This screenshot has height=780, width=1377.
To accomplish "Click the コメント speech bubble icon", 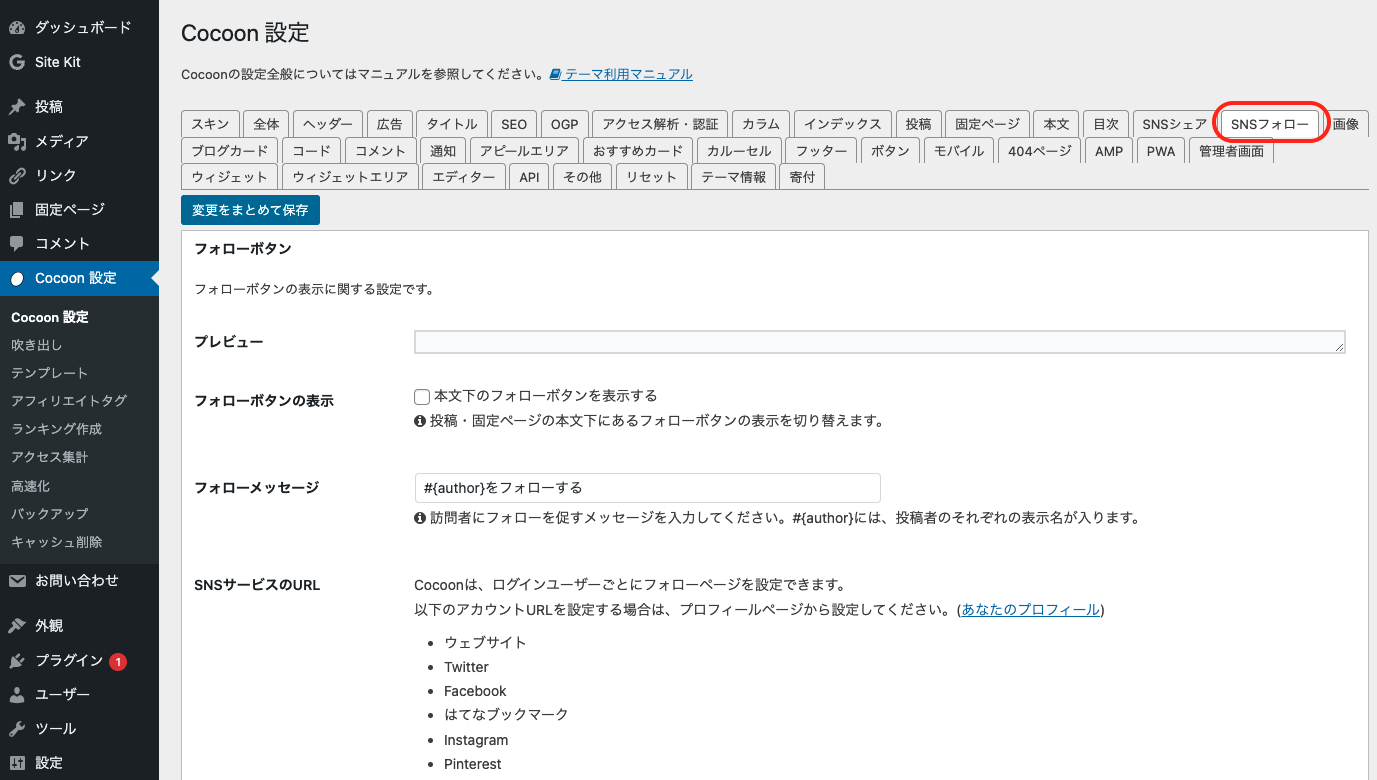I will pyautogui.click(x=17, y=243).
